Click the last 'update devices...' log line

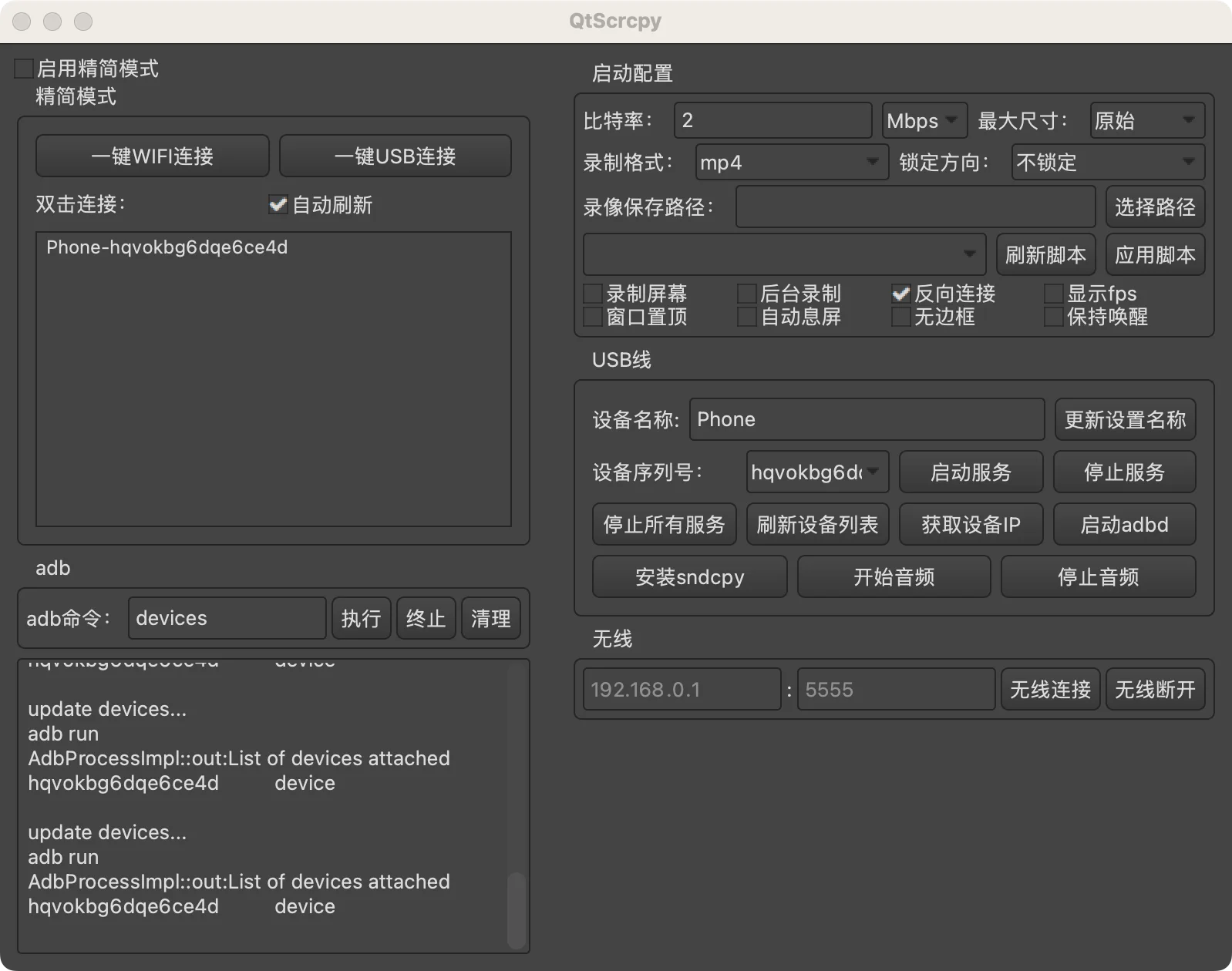107,832
